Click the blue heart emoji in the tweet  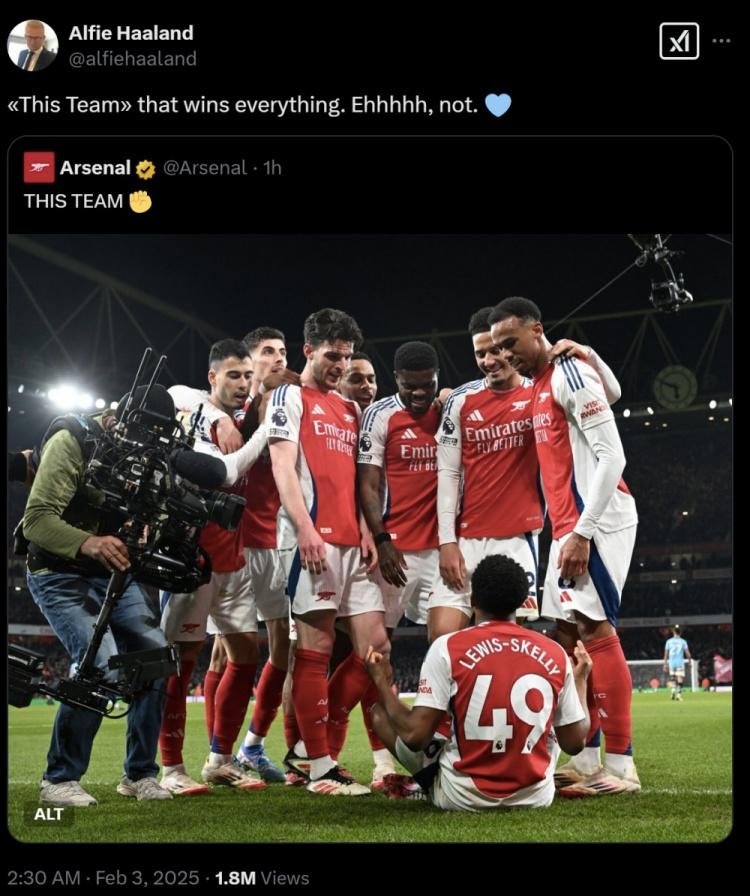tap(498, 105)
